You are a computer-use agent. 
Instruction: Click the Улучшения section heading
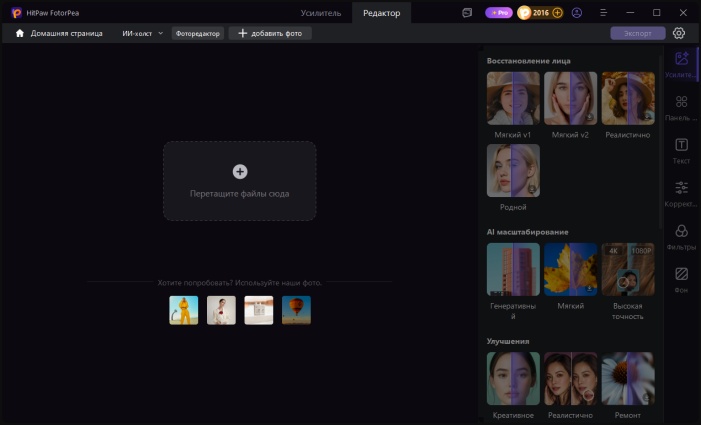tap(508, 341)
